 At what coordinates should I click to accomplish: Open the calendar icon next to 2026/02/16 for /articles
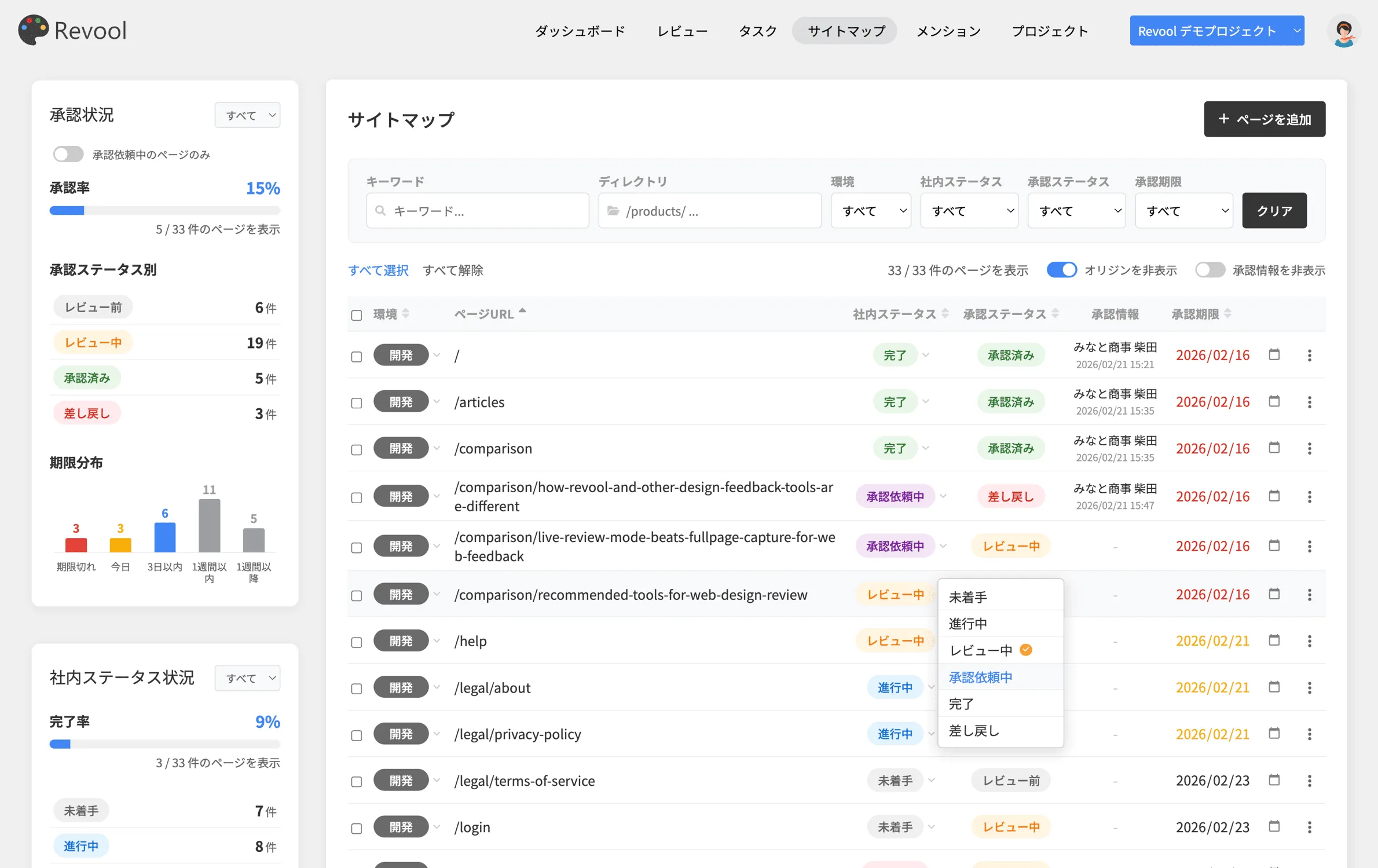pyautogui.click(x=1274, y=401)
